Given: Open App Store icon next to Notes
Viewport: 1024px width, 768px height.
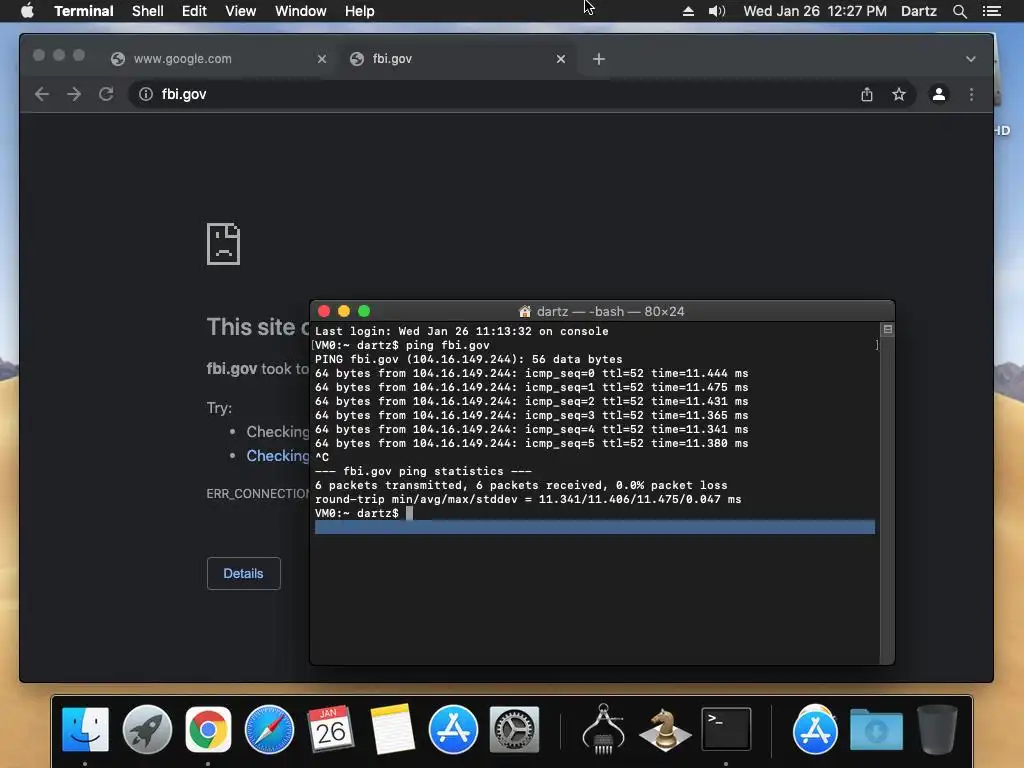Looking at the screenshot, I should (453, 729).
